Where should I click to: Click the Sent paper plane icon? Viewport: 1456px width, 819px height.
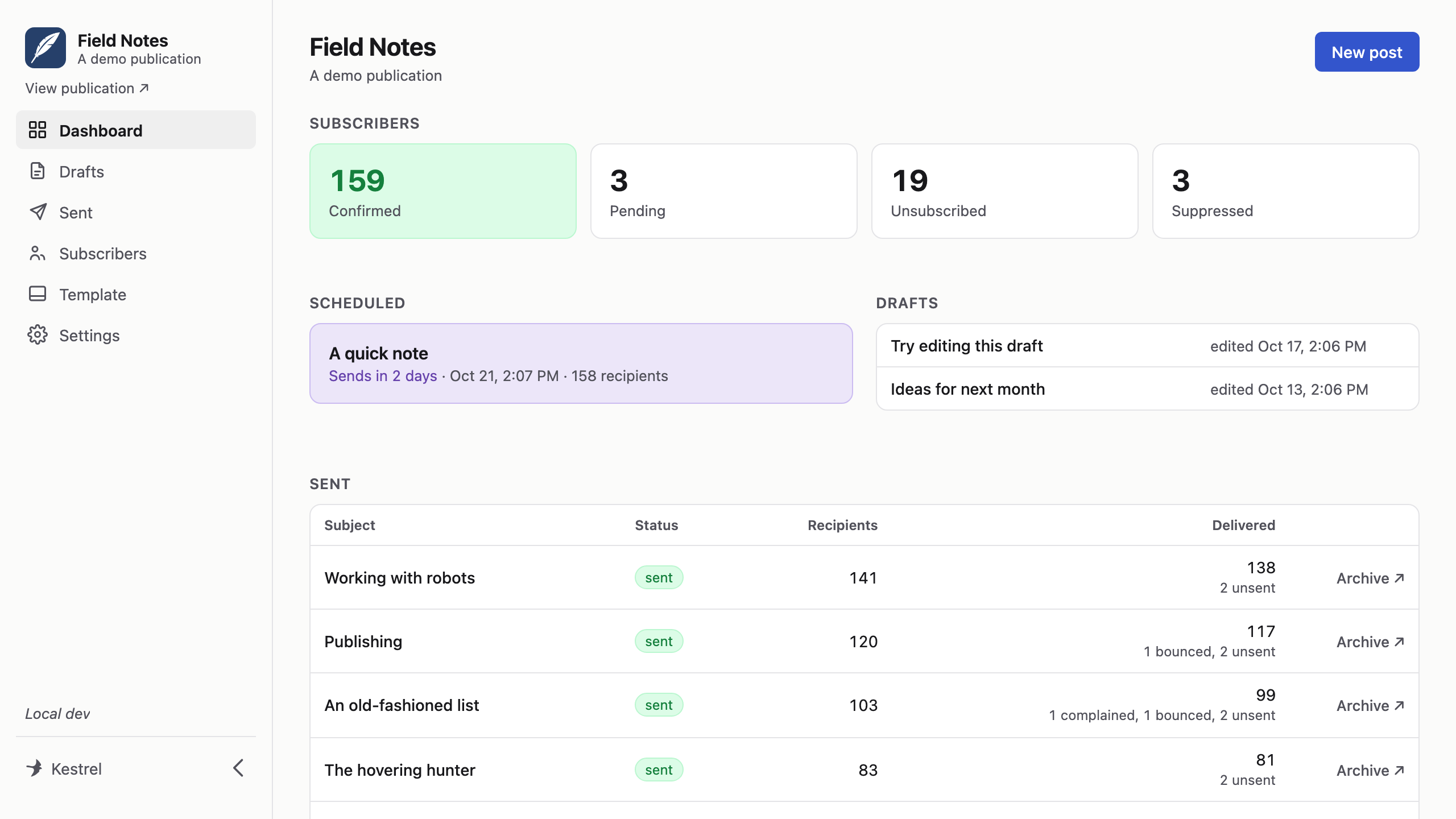(38, 212)
